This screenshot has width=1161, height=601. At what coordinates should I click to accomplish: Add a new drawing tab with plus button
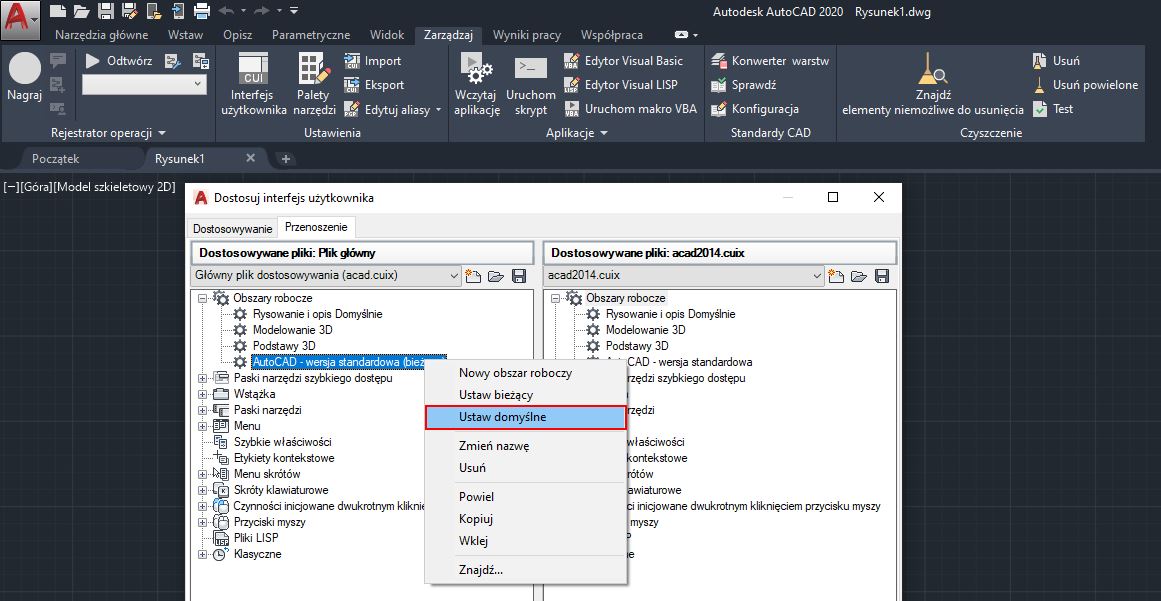point(286,158)
